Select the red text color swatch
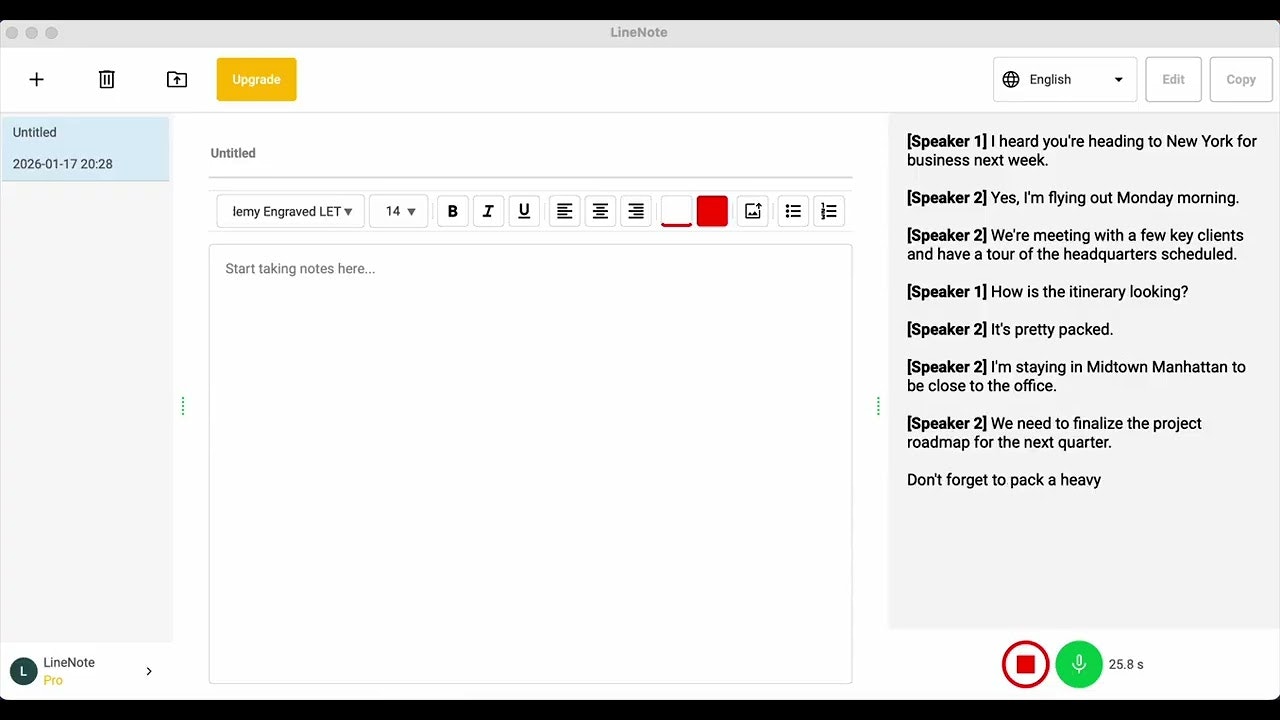1280x720 pixels. coord(712,211)
